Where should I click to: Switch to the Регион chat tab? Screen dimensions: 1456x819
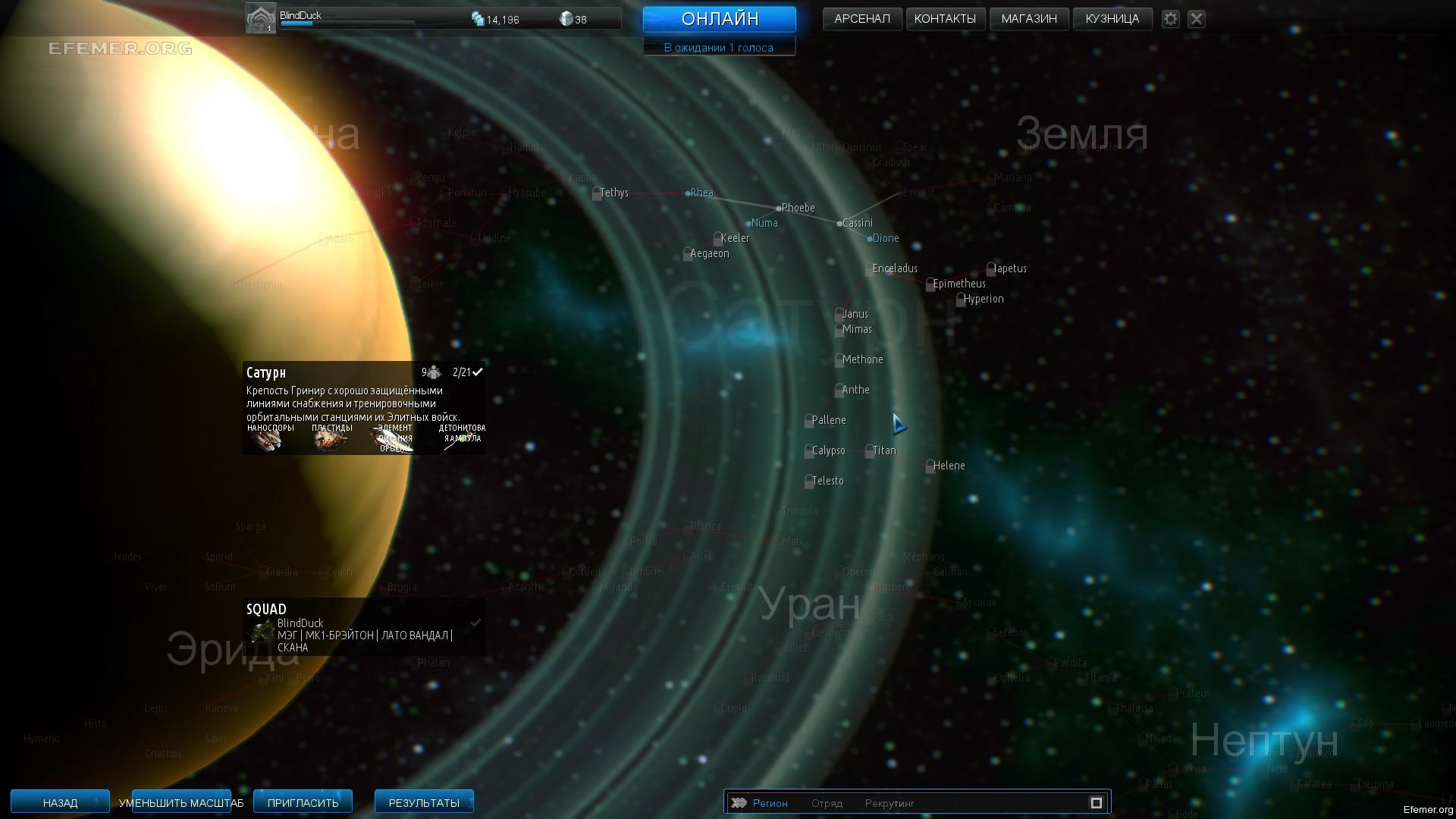click(770, 803)
